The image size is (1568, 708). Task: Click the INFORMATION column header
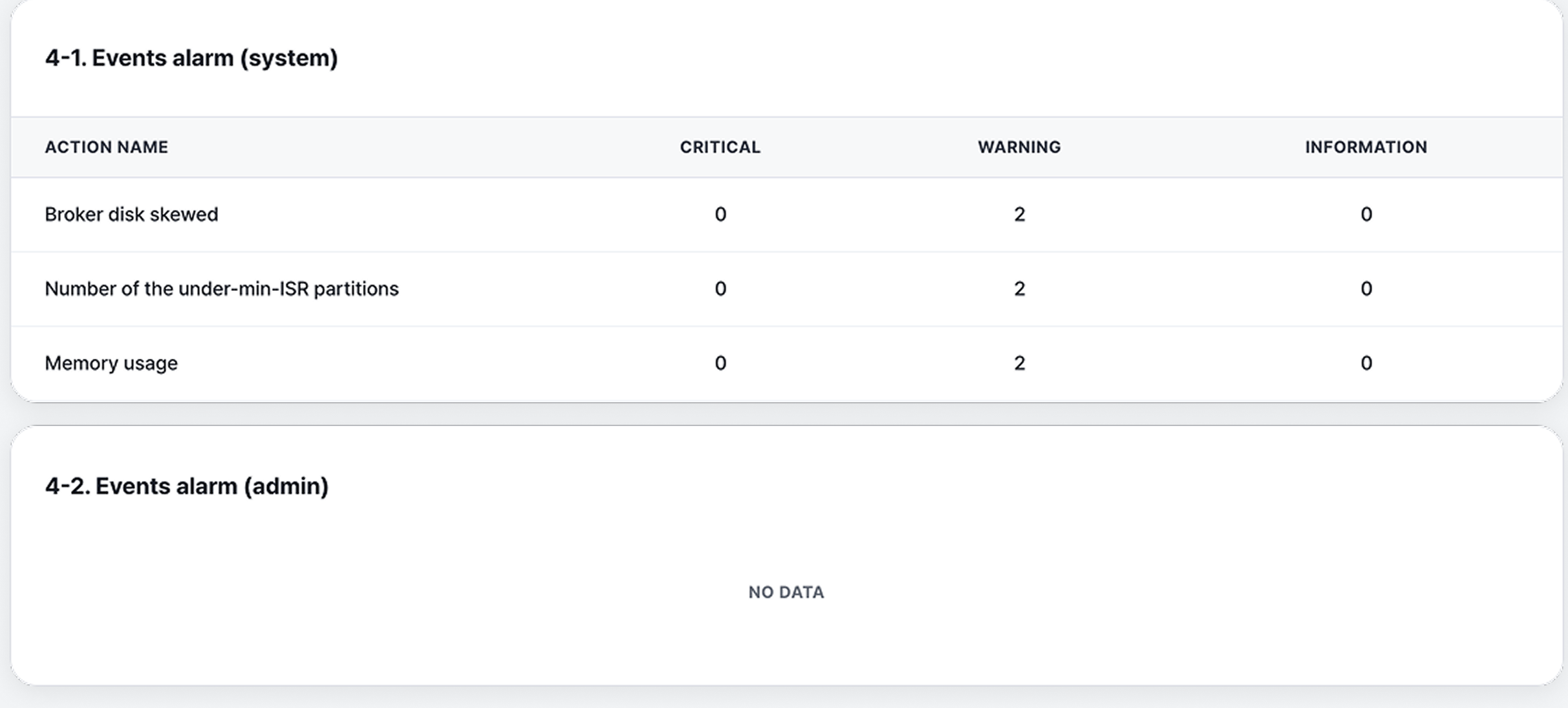1366,147
